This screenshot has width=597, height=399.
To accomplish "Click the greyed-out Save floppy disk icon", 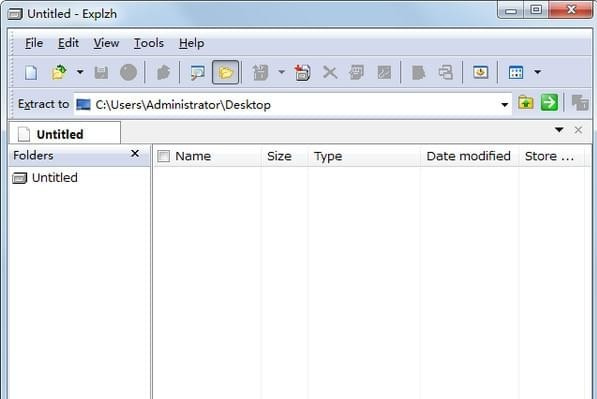I will coord(101,72).
